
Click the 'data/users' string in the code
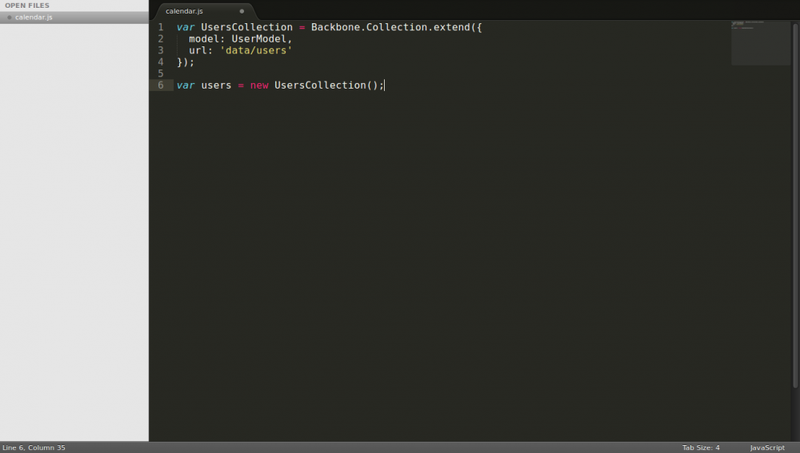click(256, 50)
